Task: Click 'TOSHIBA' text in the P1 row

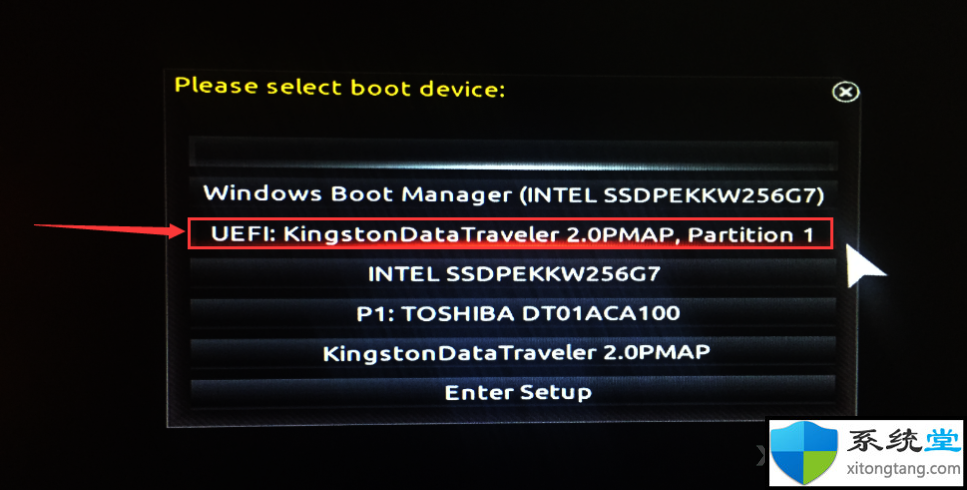Action: [x=458, y=313]
